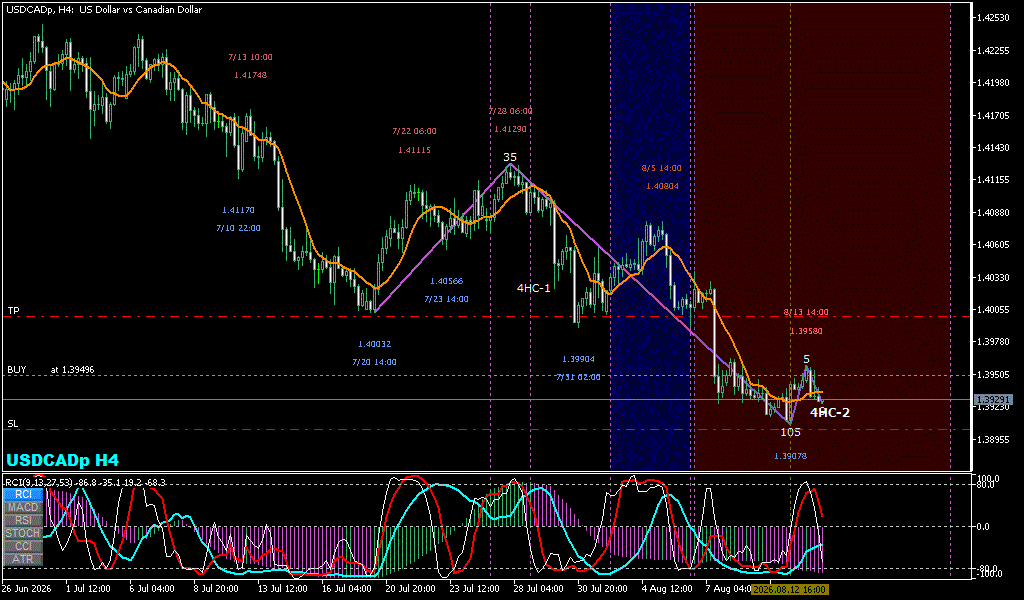
Task: Switch sub-window to ATR indicator
Action: tap(23, 560)
